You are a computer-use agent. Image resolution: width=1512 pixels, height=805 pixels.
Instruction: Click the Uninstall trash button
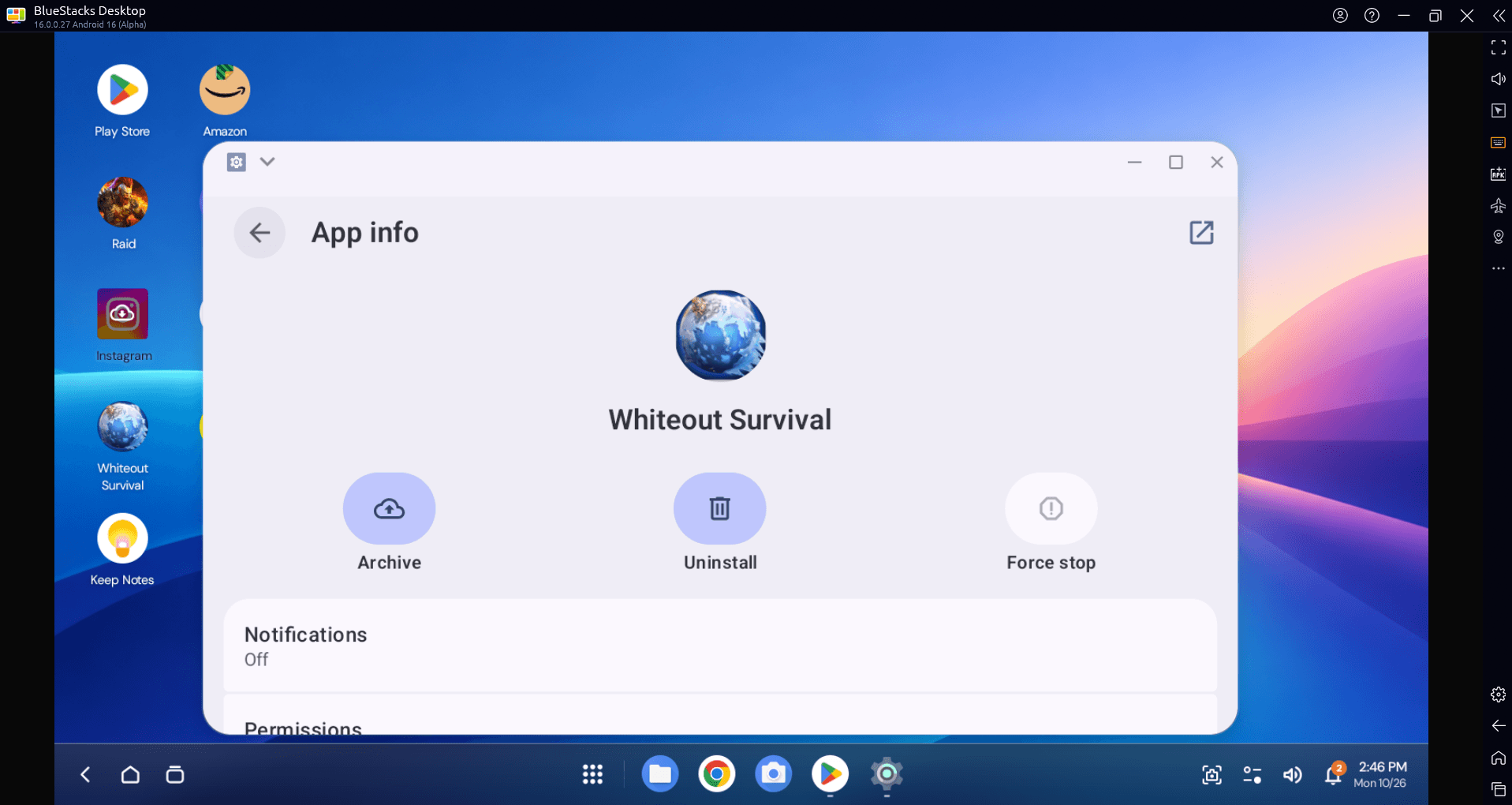tap(719, 508)
